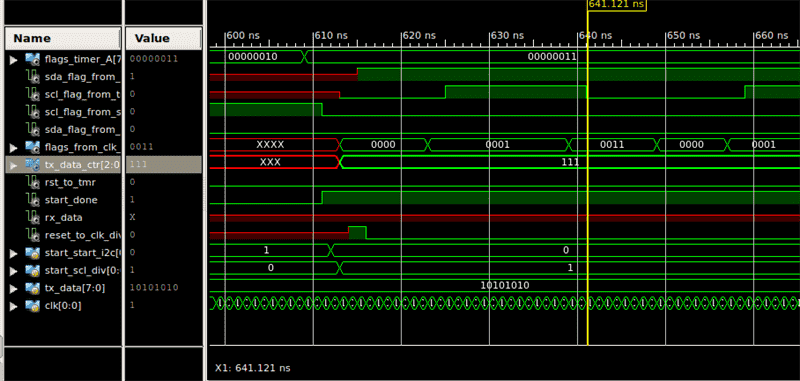The image size is (800, 381).
Task: Expand the flags_from_clk_ bus
Action: pos(14,147)
